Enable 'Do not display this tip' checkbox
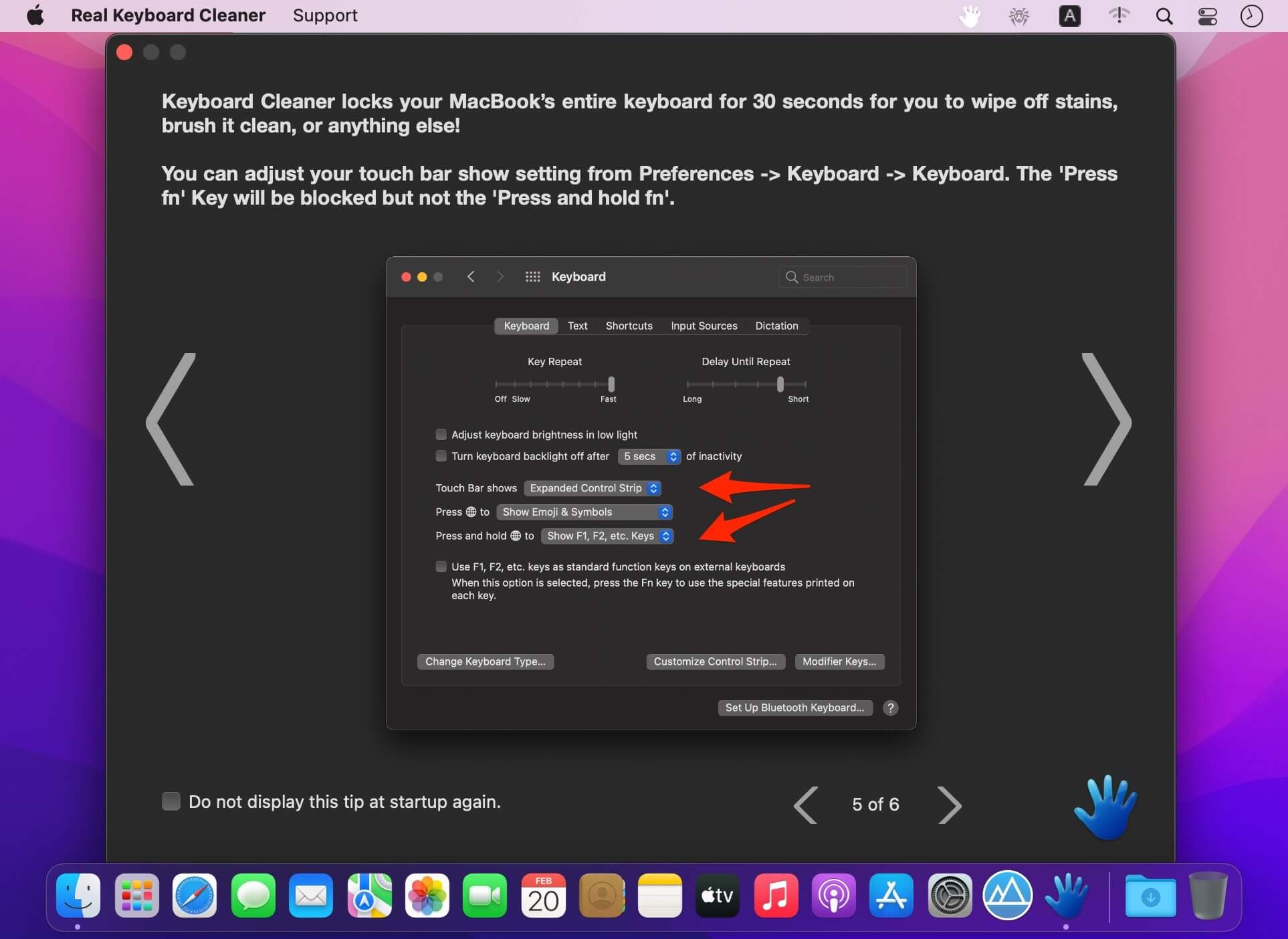1288x939 pixels. click(171, 801)
